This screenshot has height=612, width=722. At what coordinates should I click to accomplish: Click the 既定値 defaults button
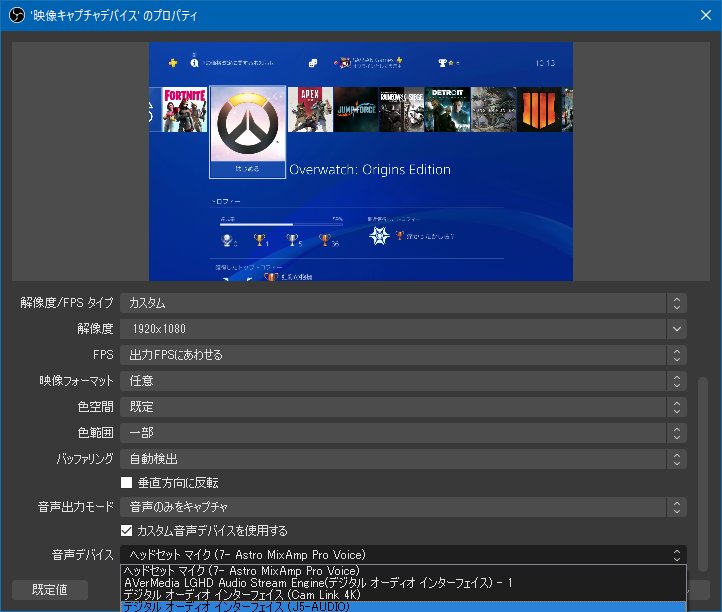50,590
